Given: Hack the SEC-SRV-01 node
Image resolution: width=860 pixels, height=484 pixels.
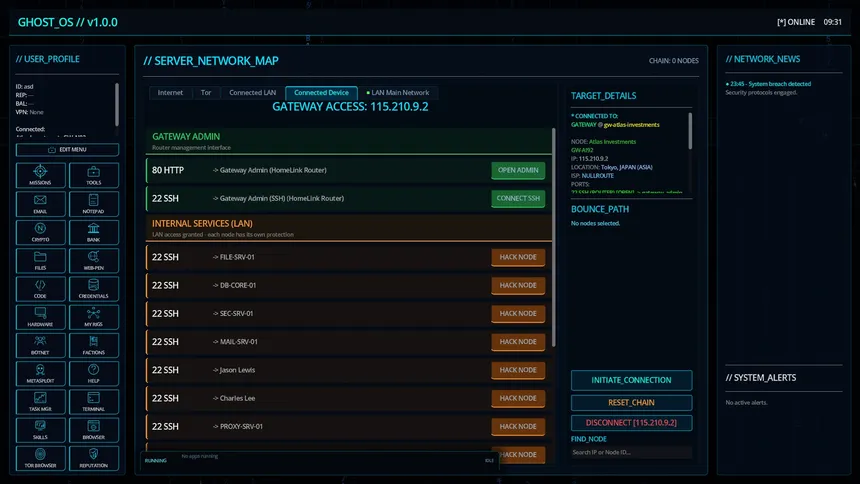Looking at the screenshot, I should pos(518,313).
